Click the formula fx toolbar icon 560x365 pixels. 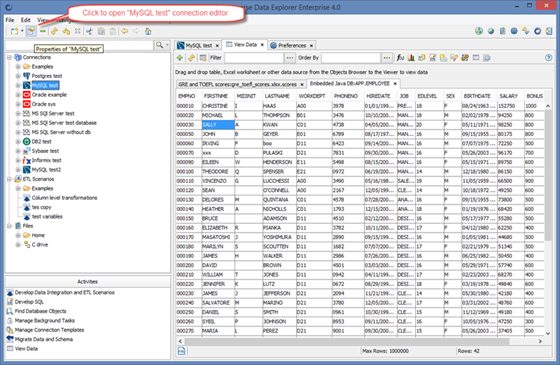tap(400, 58)
